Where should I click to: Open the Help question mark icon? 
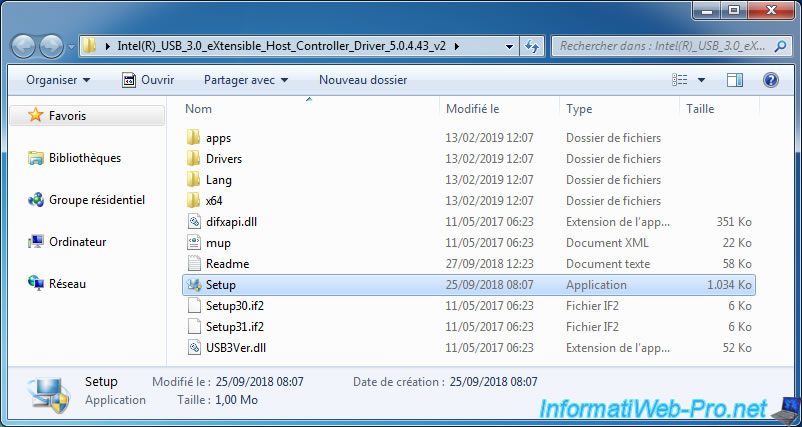click(x=771, y=80)
